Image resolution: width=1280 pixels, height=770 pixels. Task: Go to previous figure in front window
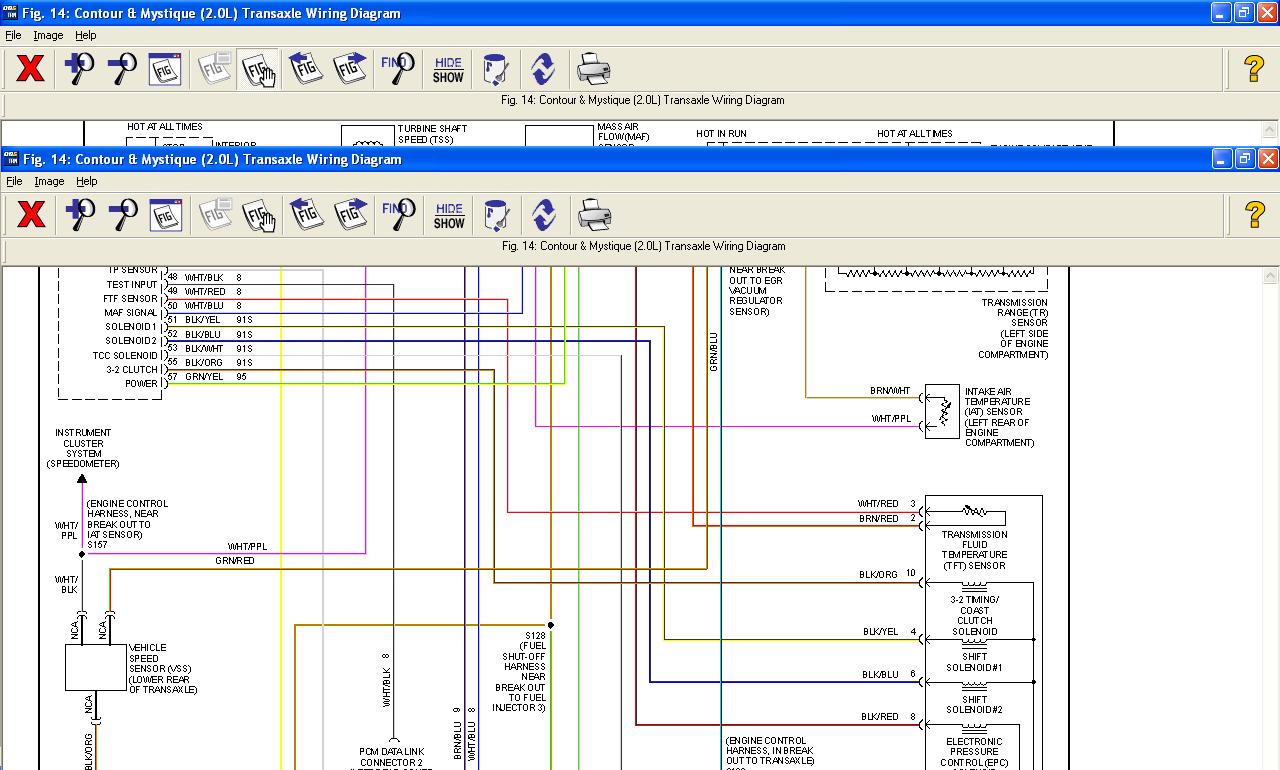[x=306, y=215]
